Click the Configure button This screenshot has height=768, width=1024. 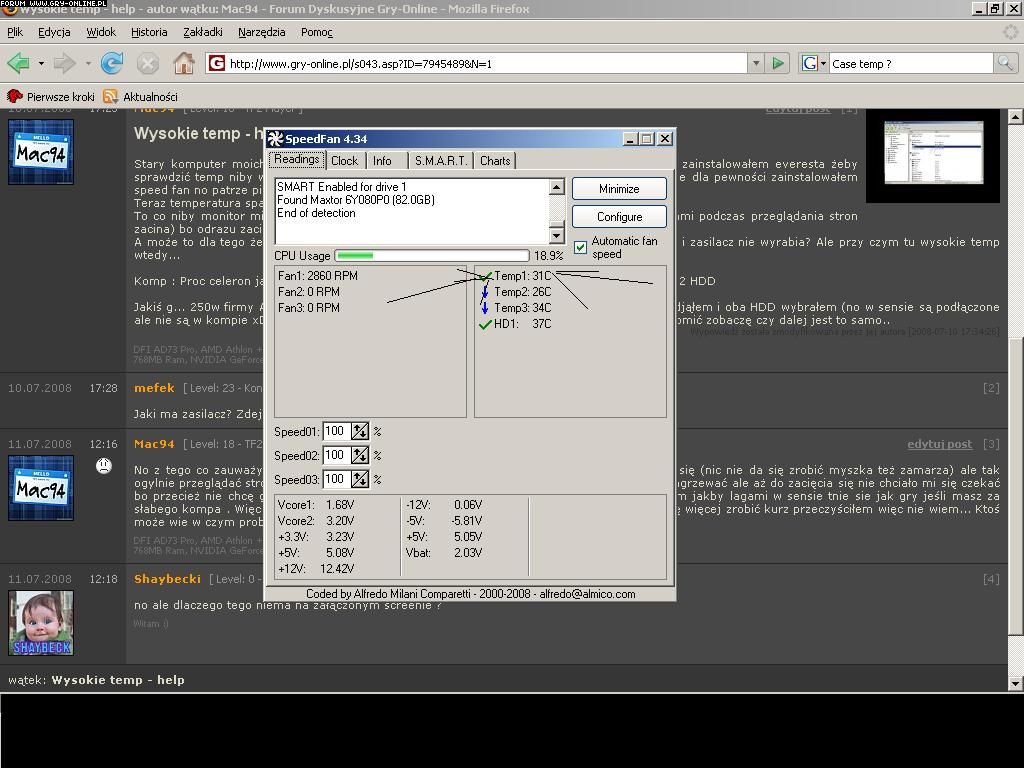point(619,216)
